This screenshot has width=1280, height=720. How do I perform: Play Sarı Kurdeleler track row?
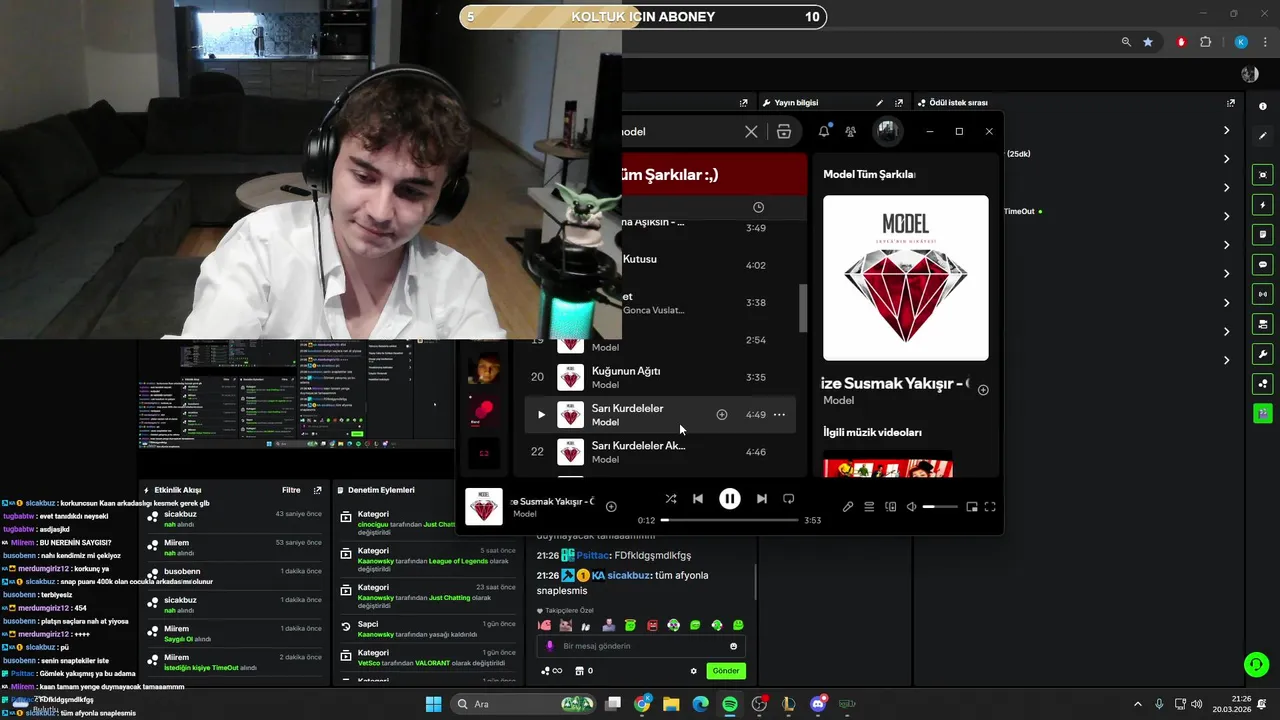[541, 415]
